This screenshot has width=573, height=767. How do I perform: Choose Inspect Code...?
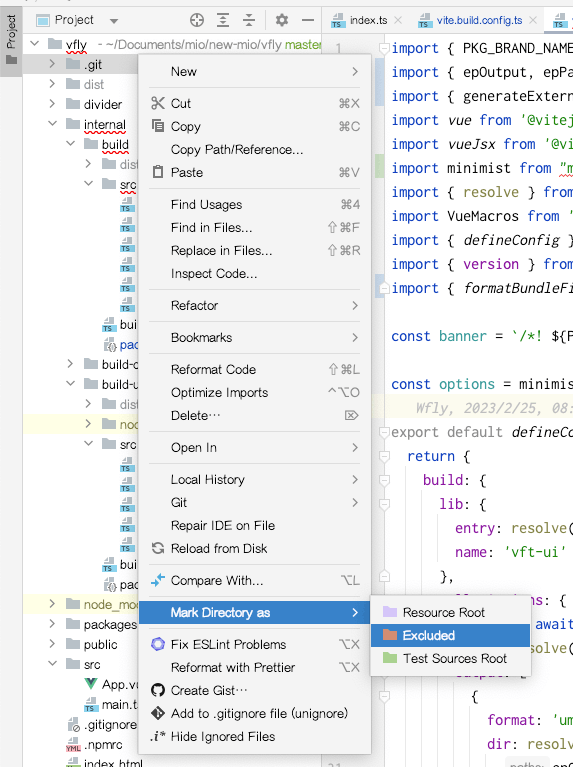pyautogui.click(x=254, y=273)
